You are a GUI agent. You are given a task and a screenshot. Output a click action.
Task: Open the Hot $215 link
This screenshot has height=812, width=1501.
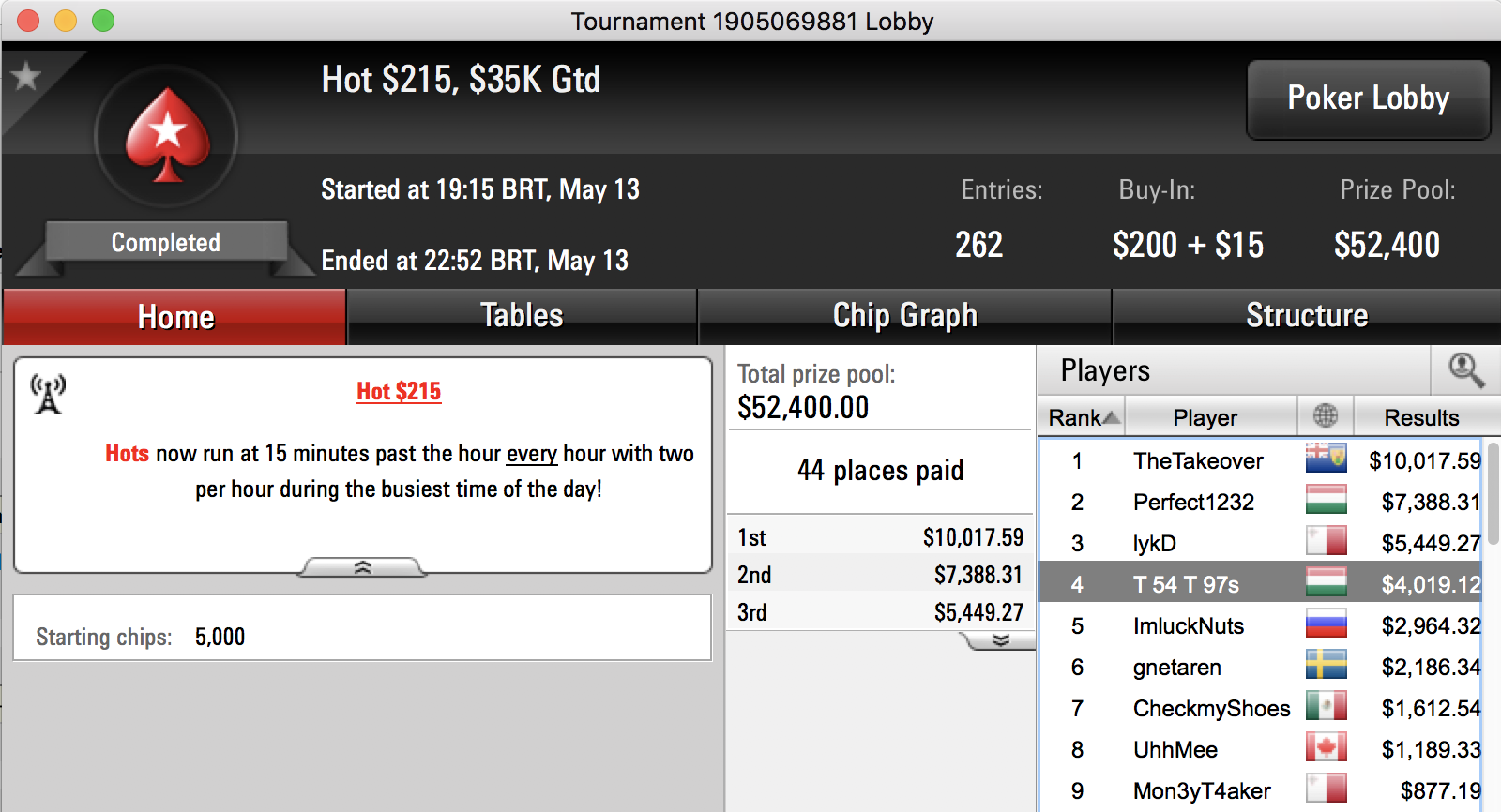click(x=399, y=391)
